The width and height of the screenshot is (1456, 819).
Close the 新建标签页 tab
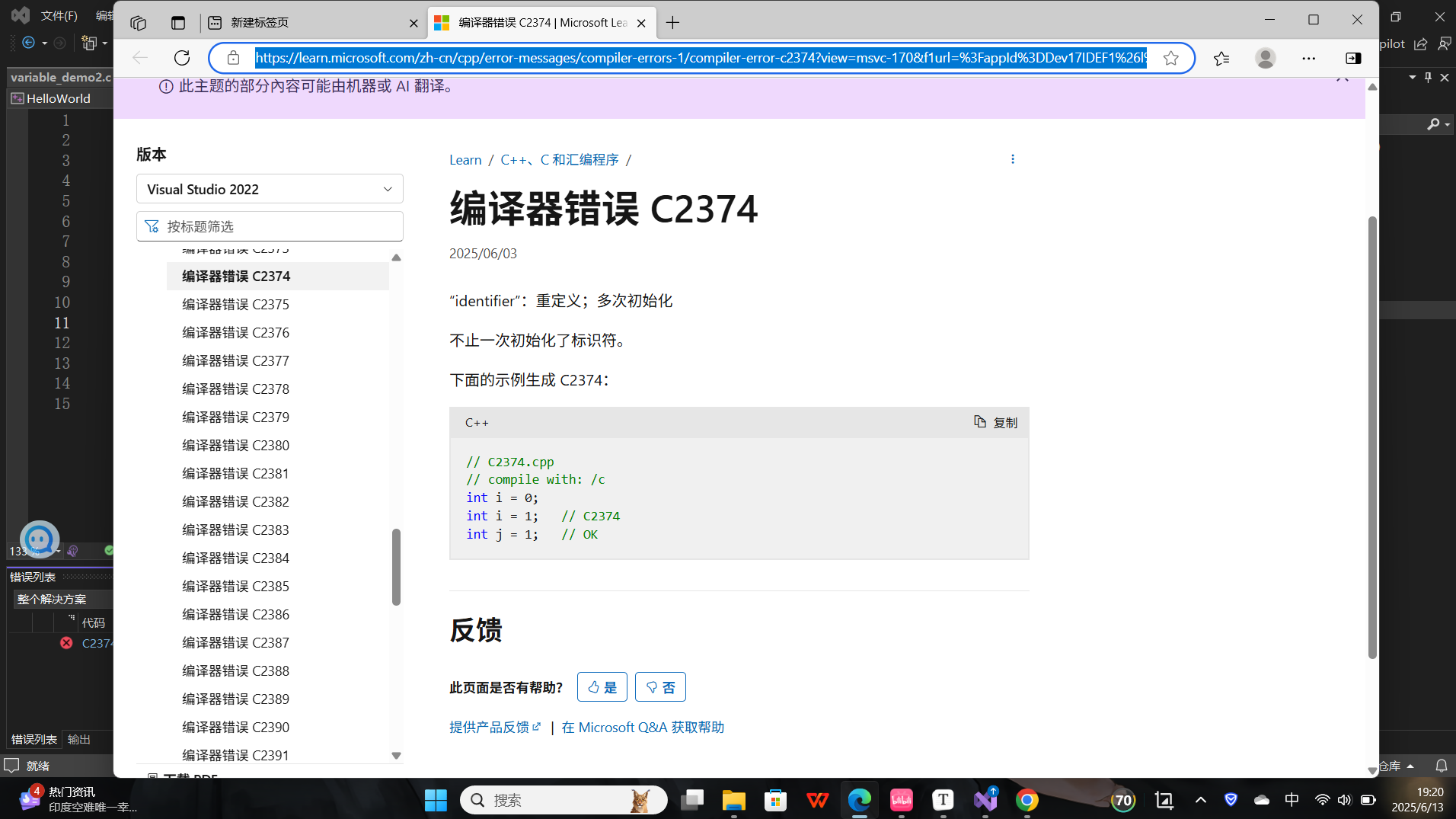coord(413,23)
